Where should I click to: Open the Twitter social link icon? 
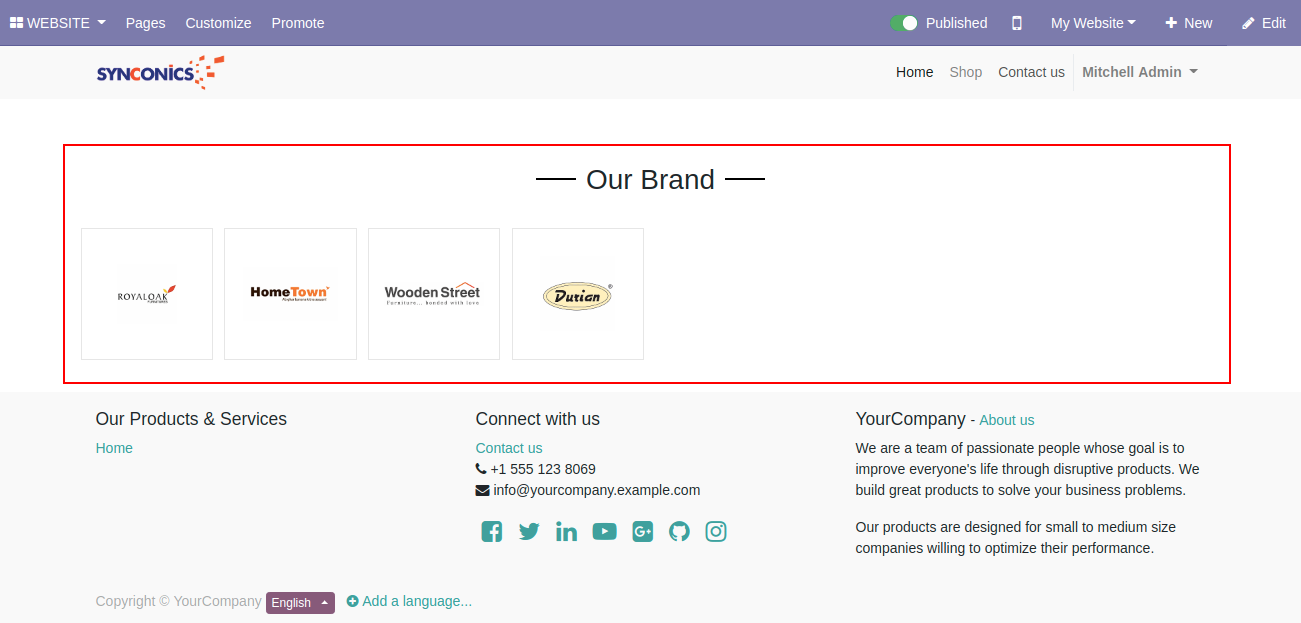coord(529,532)
